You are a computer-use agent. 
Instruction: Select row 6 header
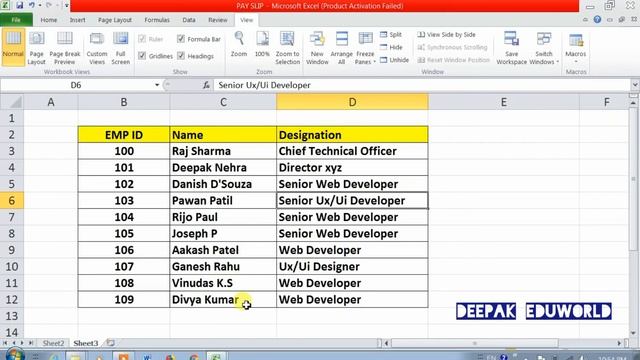(11, 200)
